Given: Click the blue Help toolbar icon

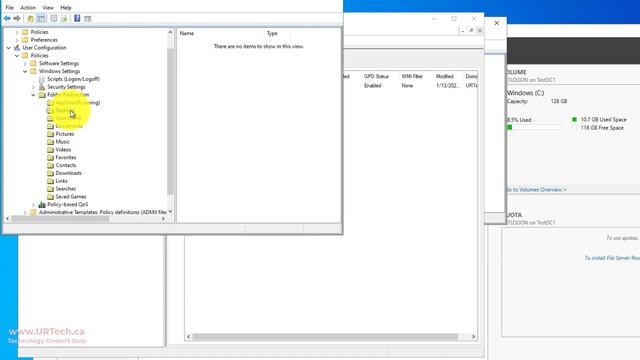Looking at the screenshot, I should tap(77, 18).
